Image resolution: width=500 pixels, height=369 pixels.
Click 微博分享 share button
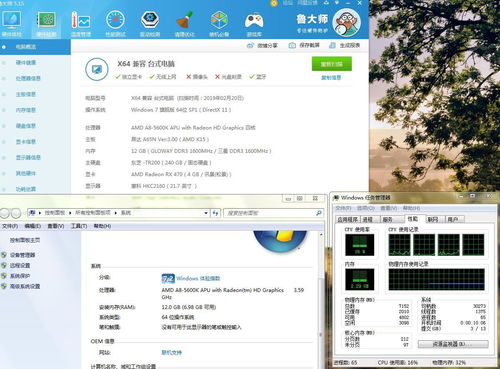pyautogui.click(x=262, y=46)
